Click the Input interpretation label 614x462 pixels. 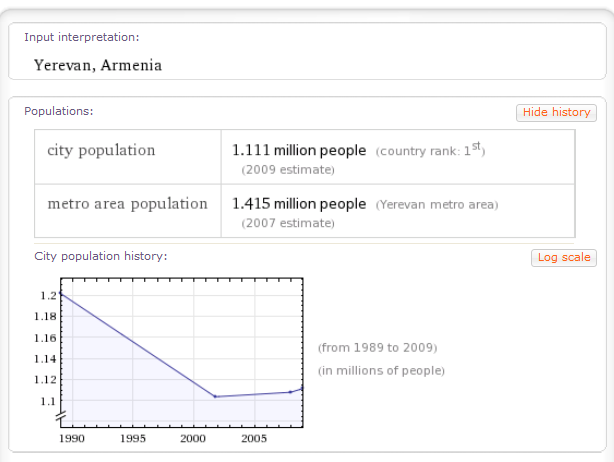(82, 37)
